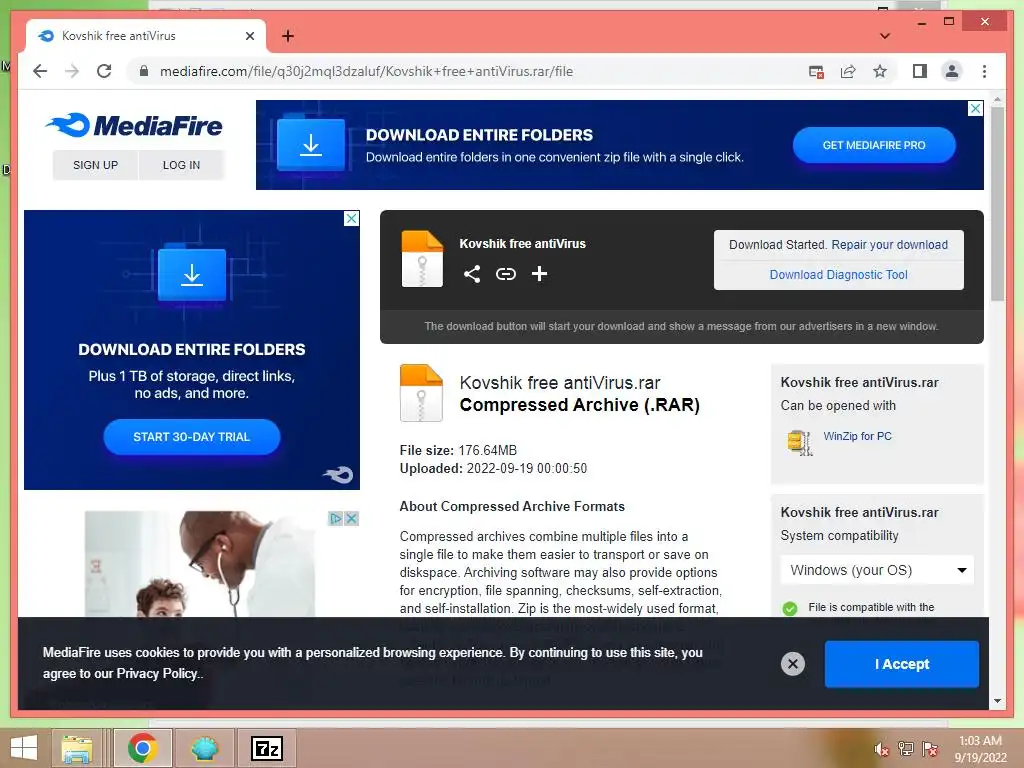Open the Windows (your OS) dropdown
Image resolution: width=1024 pixels, height=768 pixels.
[x=877, y=570]
